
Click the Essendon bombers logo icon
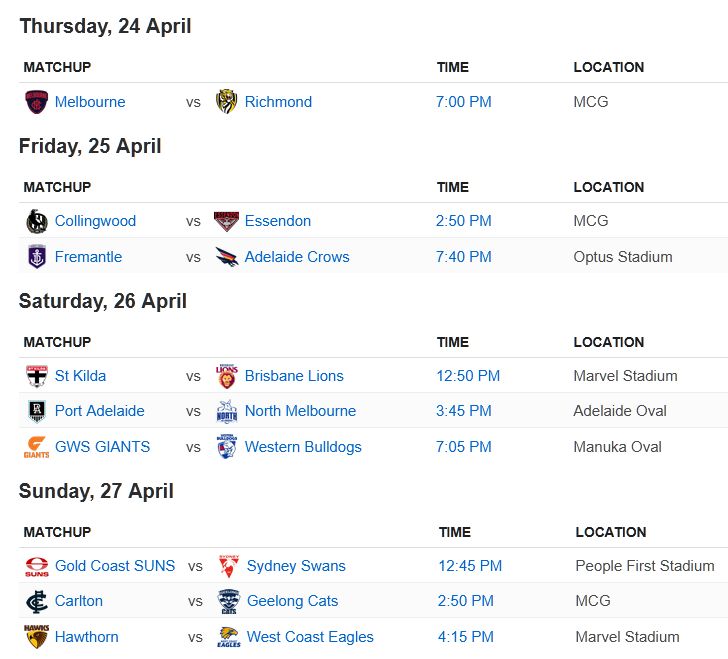pyautogui.click(x=227, y=221)
